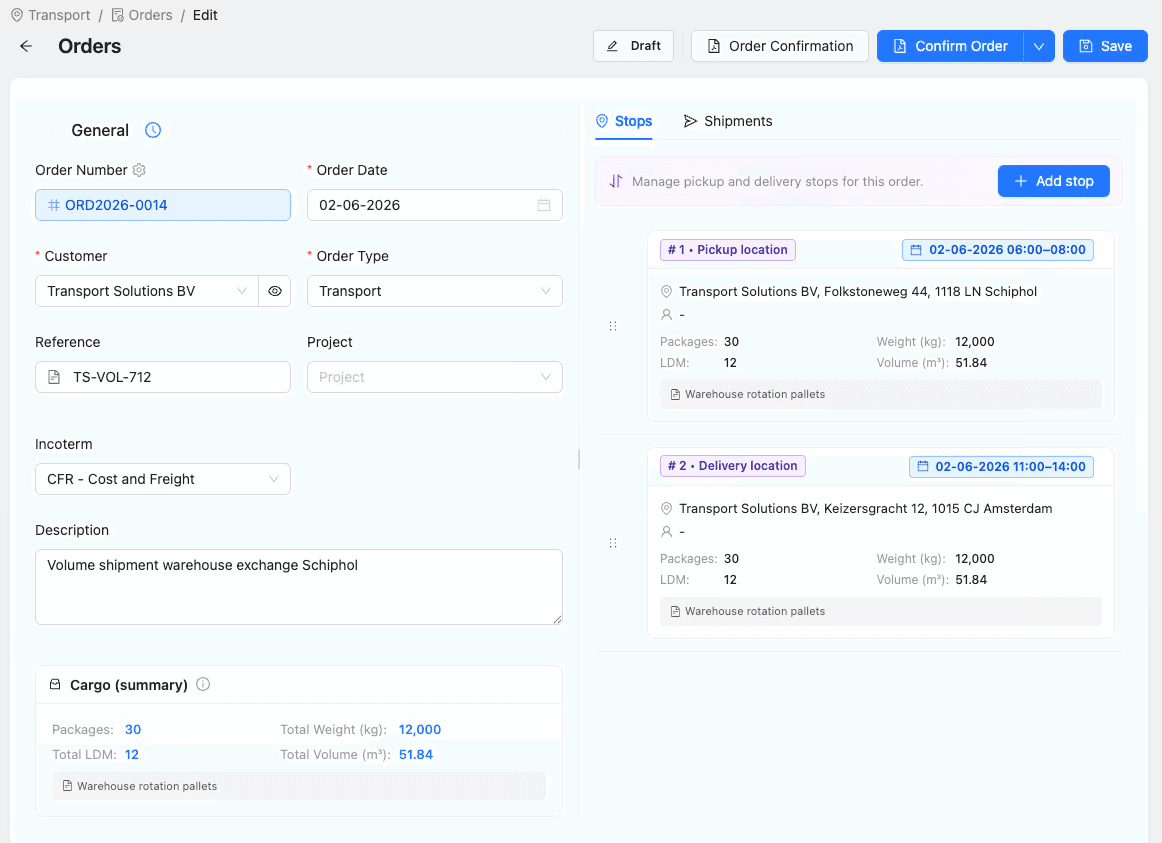The width and height of the screenshot is (1162, 843).
Task: Click note icon in pickup Warehouse rotation pallets
Action: [x=675, y=395]
